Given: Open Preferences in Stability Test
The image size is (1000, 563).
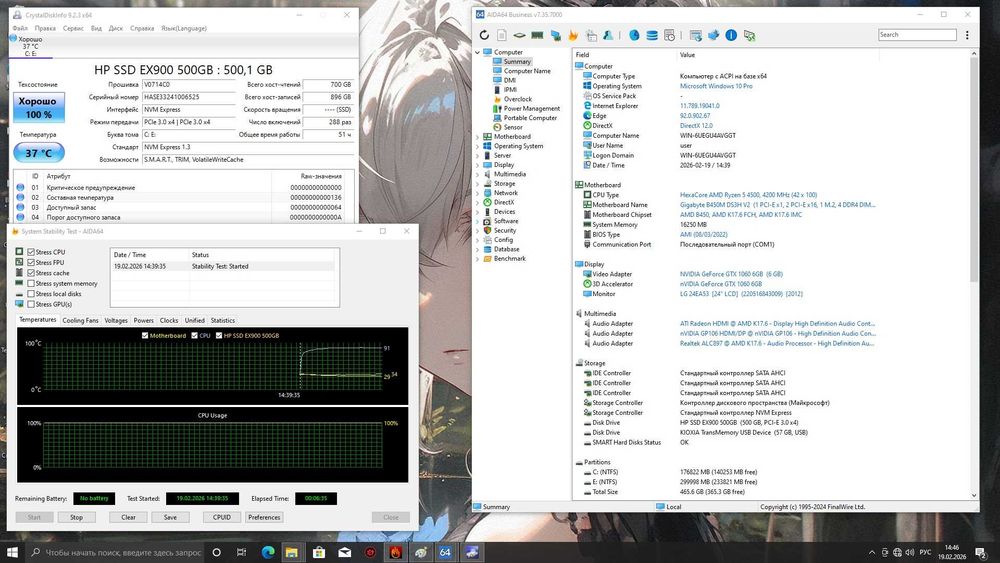Looking at the screenshot, I should point(264,517).
